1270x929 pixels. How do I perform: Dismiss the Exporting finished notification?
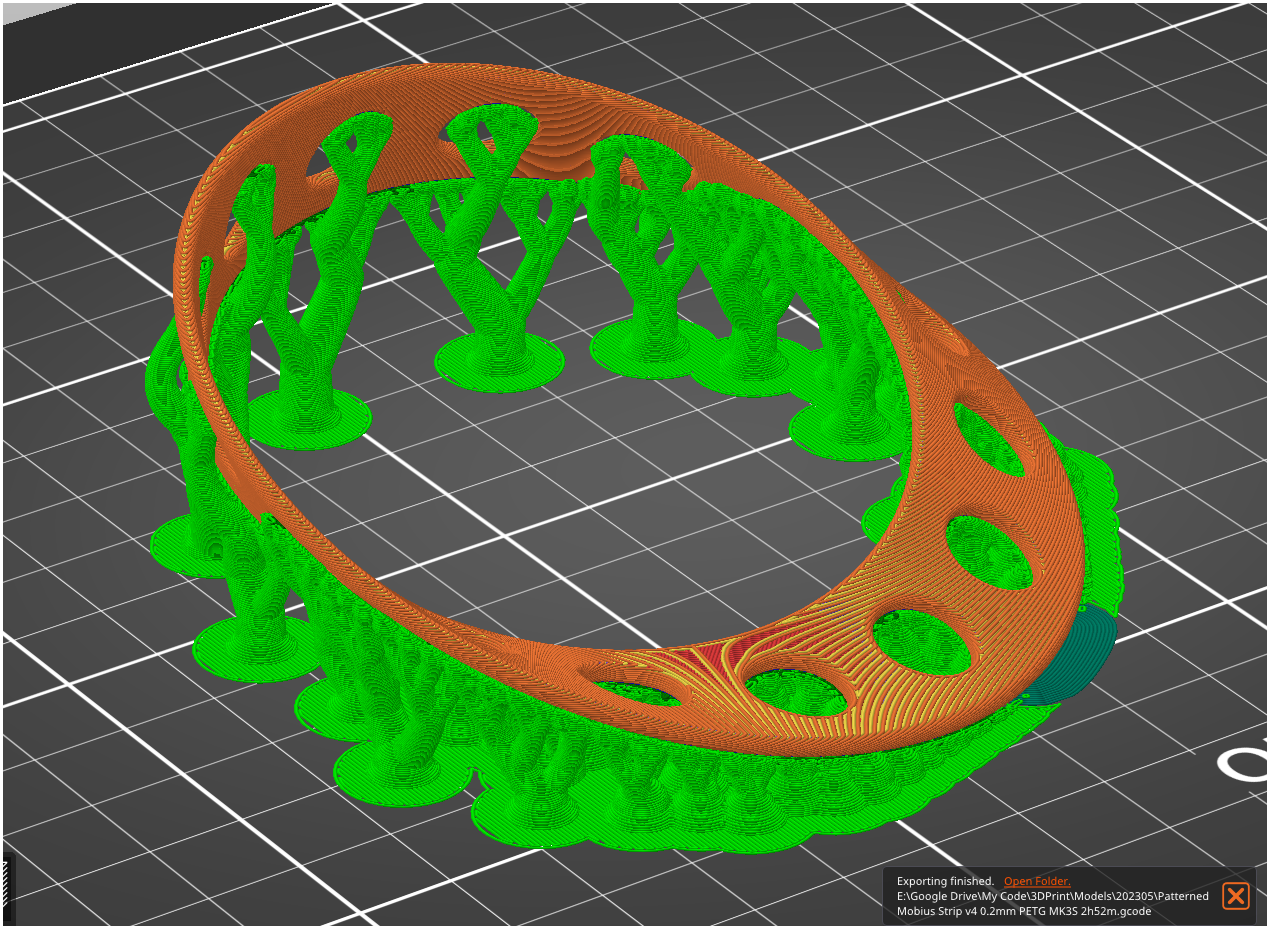[x=1238, y=897]
